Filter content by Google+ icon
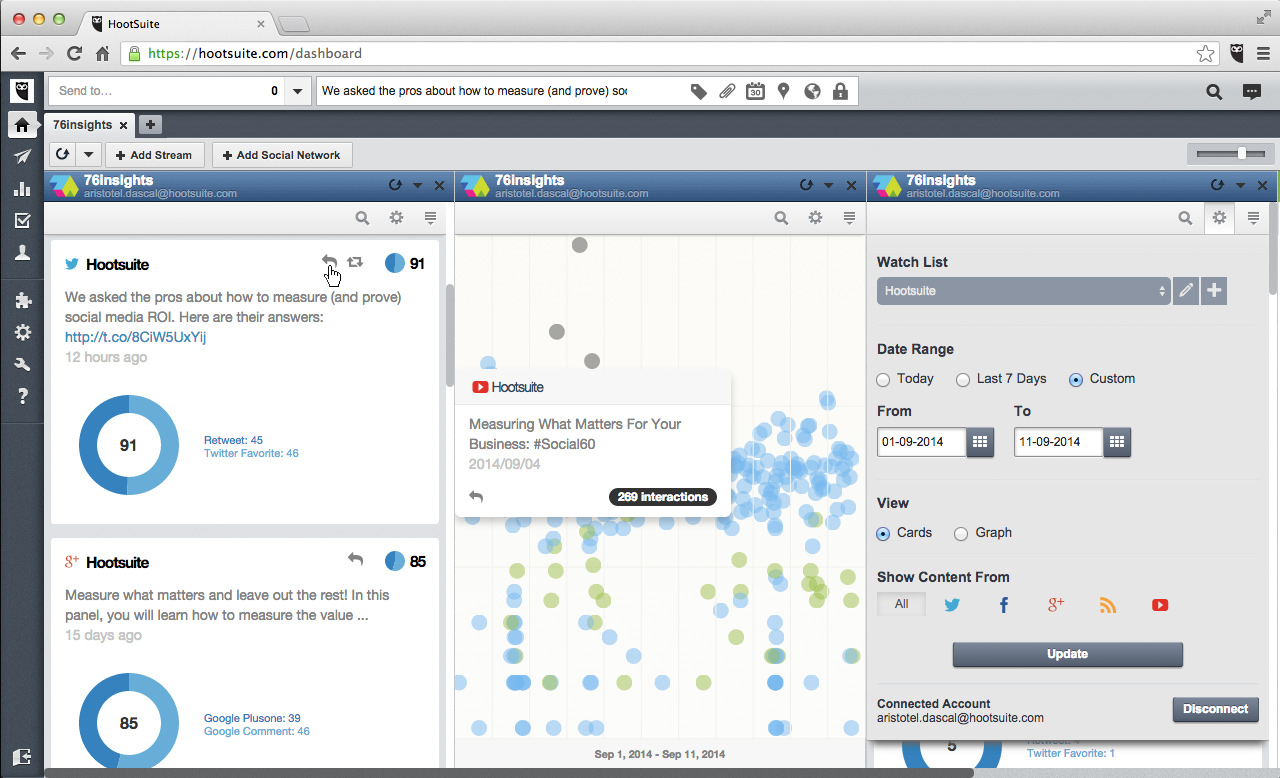The image size is (1280, 778). click(x=1056, y=604)
